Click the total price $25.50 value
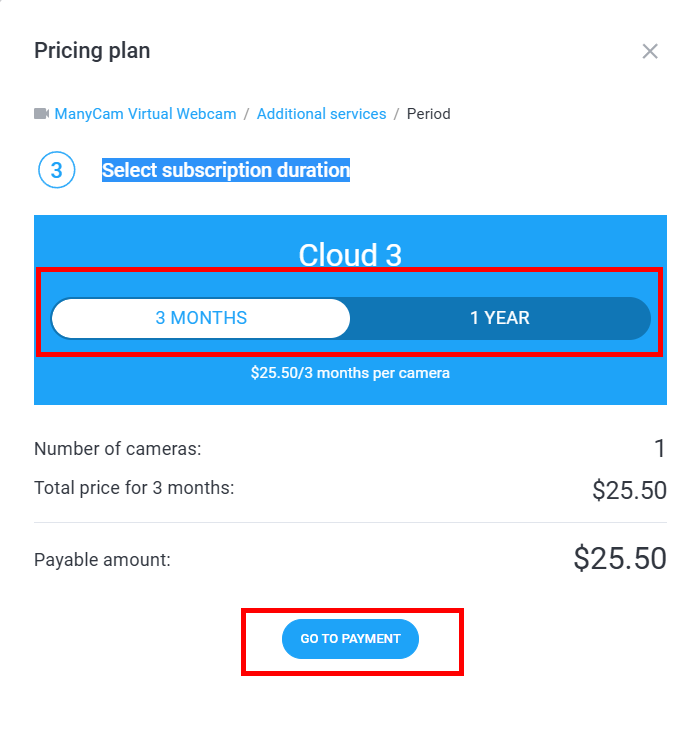The height and width of the screenshot is (737, 699). coord(629,490)
